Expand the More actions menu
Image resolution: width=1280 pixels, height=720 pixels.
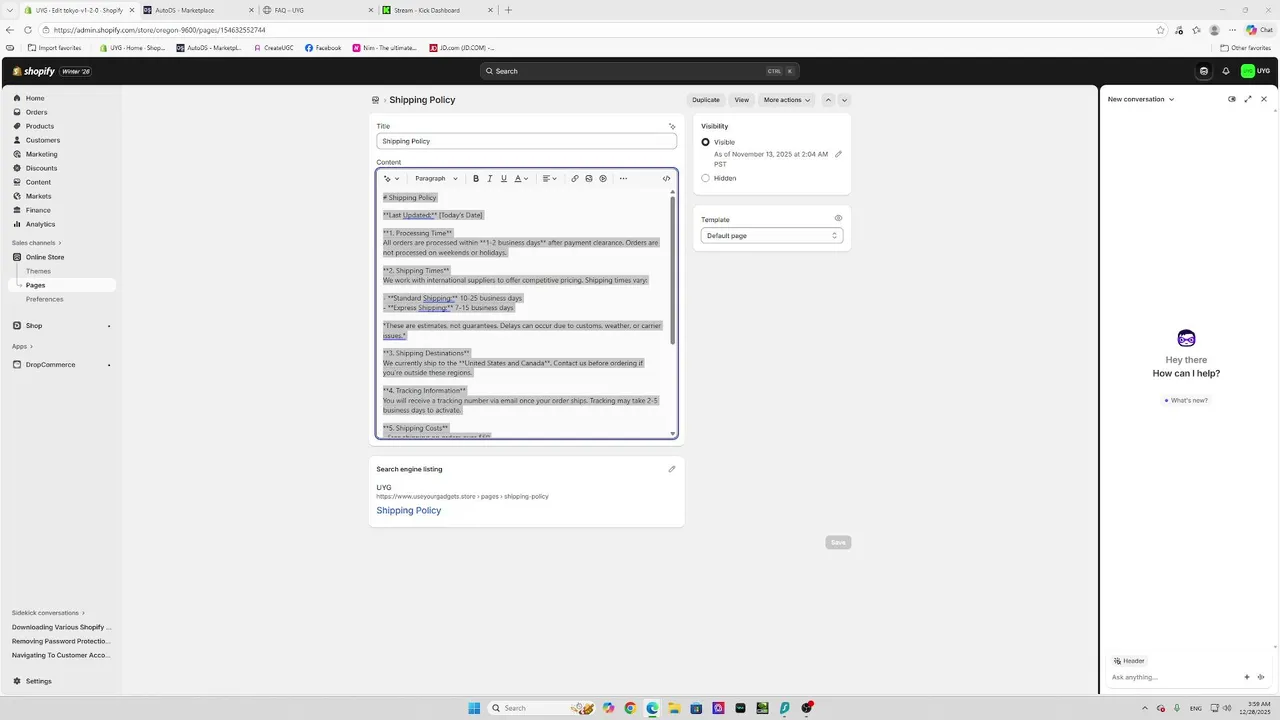787,100
